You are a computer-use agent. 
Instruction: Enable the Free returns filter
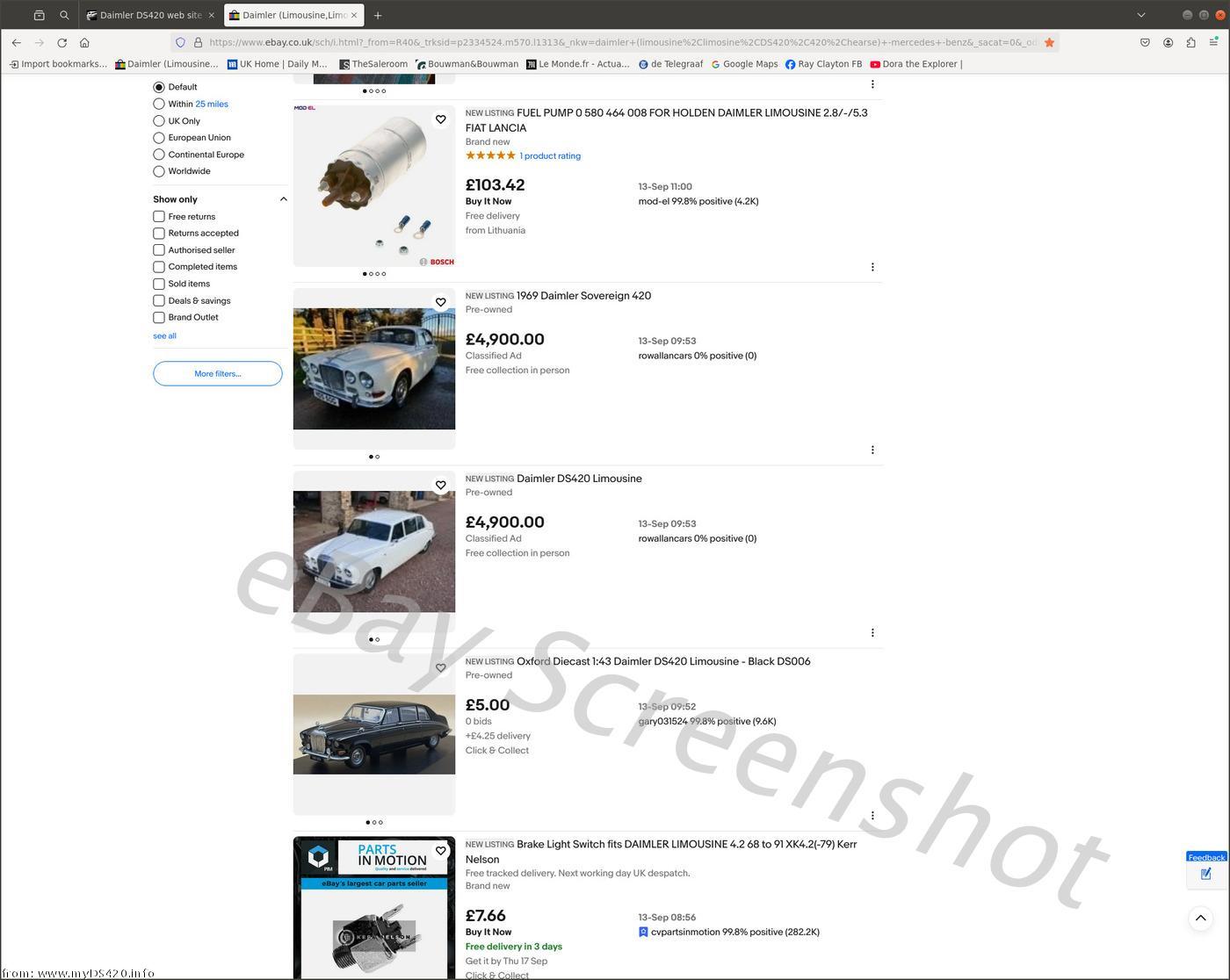click(159, 217)
